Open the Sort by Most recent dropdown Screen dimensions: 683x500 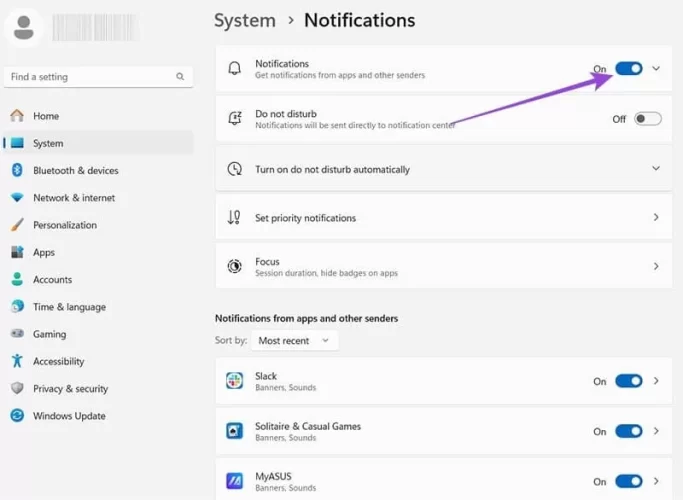click(294, 341)
